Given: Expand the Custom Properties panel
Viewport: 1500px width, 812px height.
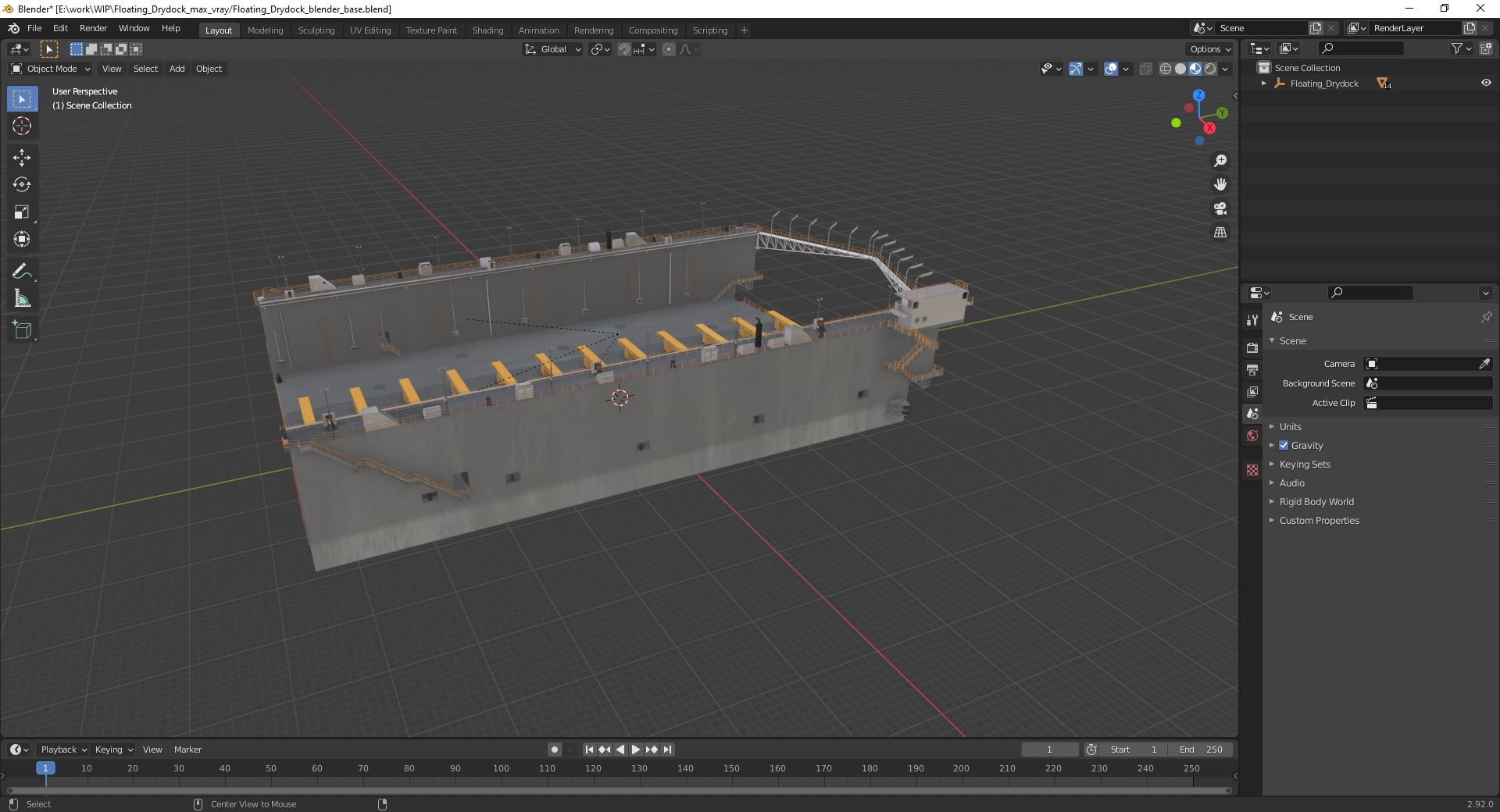Looking at the screenshot, I should [1319, 520].
